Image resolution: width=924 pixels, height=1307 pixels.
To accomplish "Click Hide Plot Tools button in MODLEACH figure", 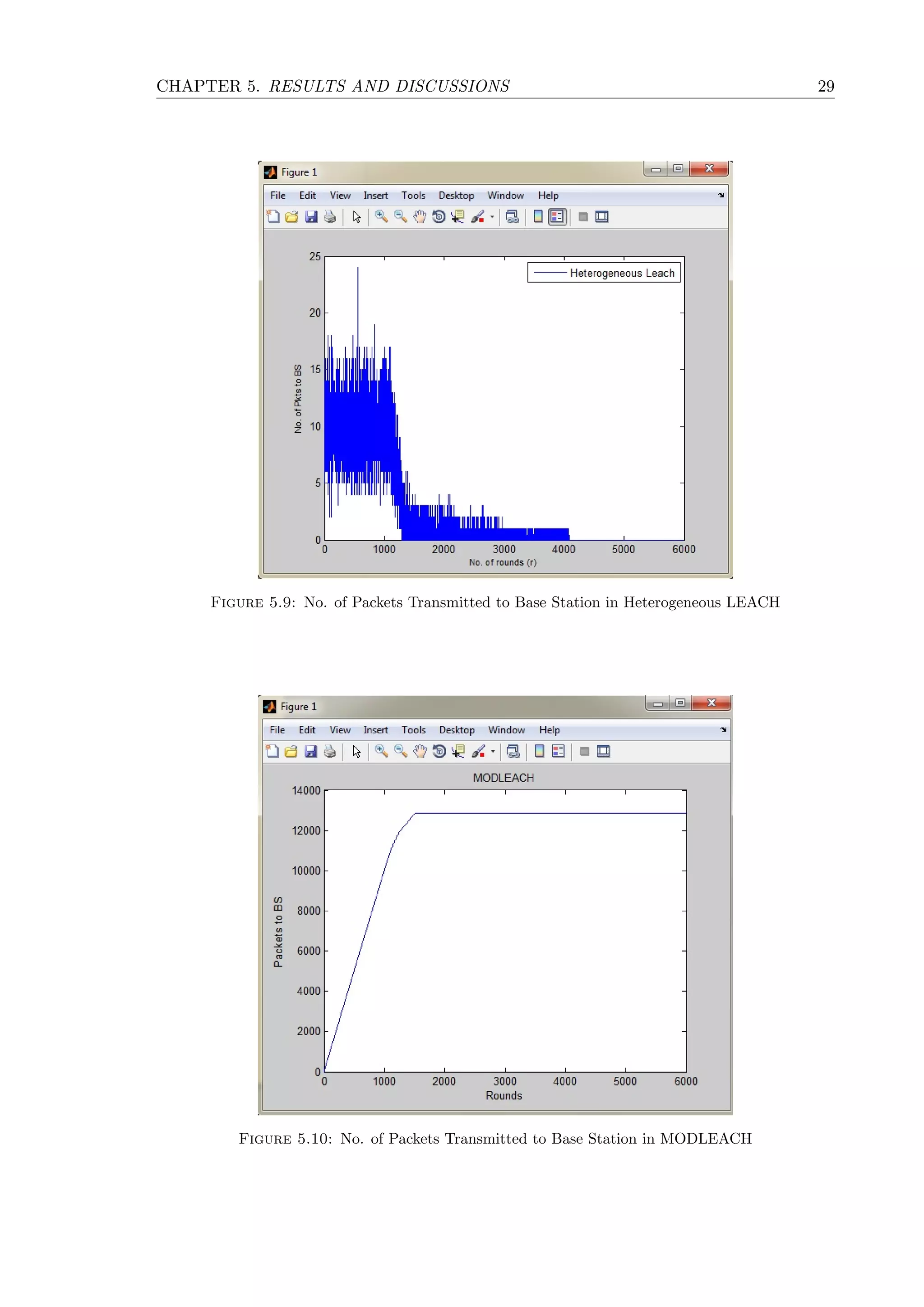I will coord(584,751).
